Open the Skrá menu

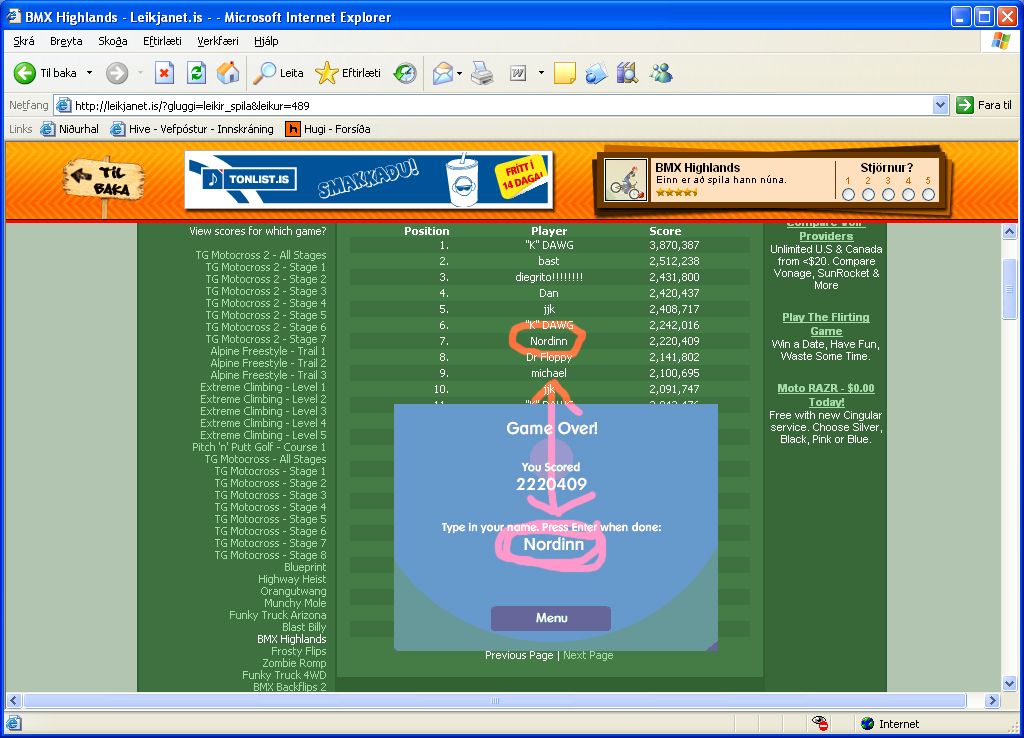[24, 41]
